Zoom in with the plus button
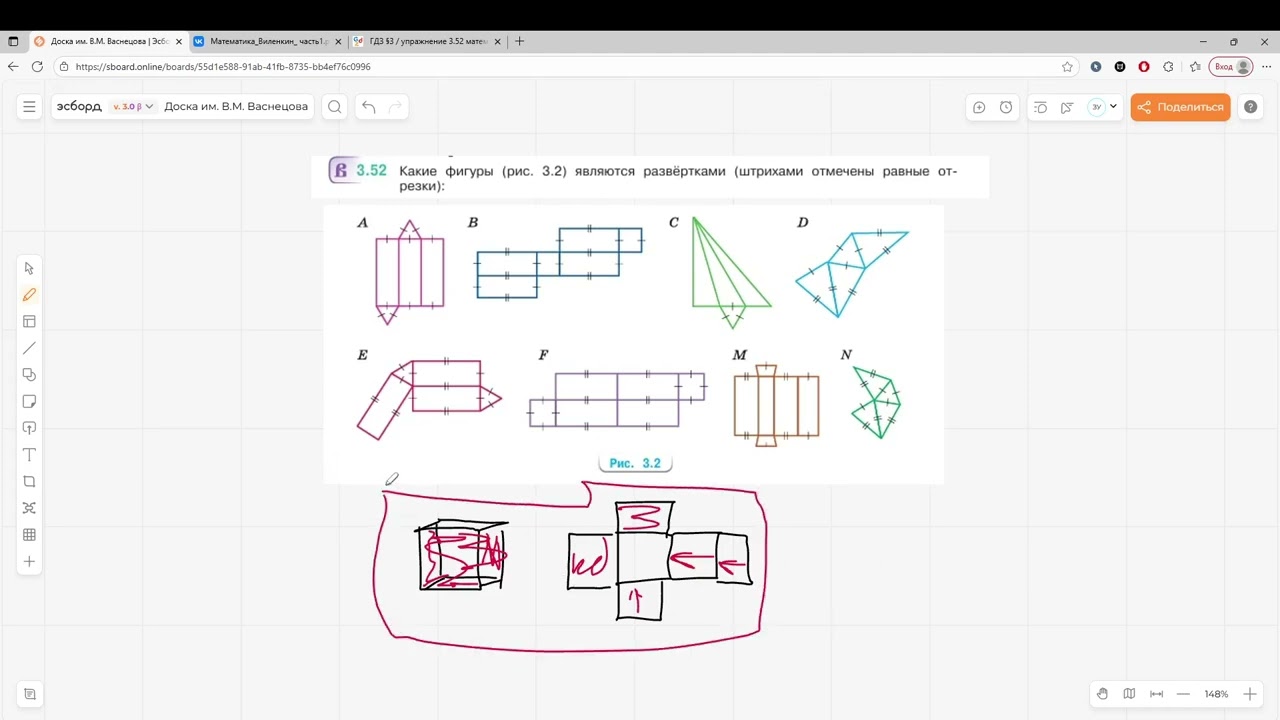The height and width of the screenshot is (720, 1280). coord(1250,694)
